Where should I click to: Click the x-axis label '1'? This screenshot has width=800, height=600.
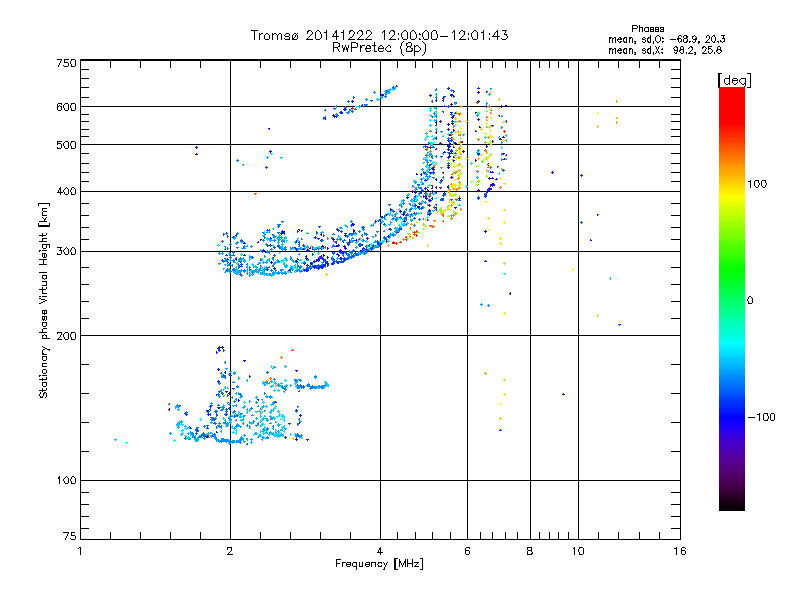[80, 551]
